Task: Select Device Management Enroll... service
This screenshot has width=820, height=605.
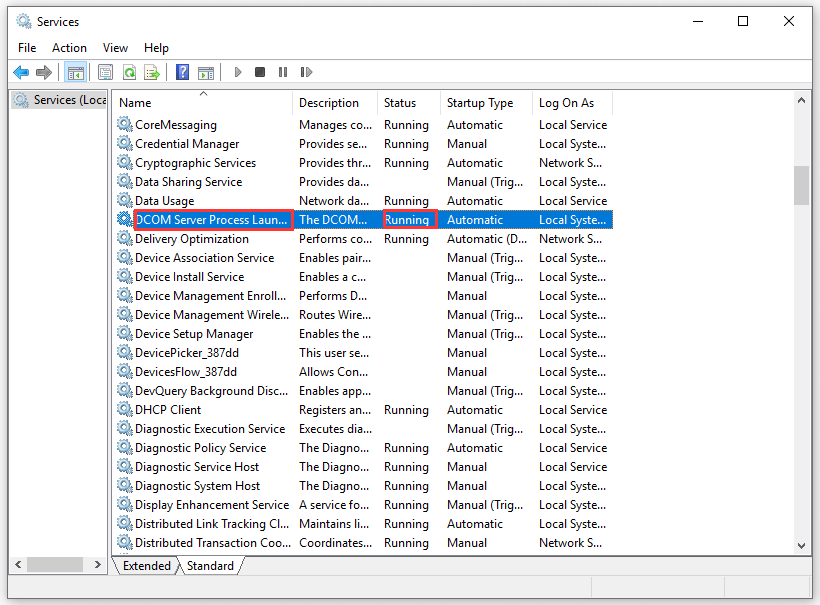Action: (364, 295)
